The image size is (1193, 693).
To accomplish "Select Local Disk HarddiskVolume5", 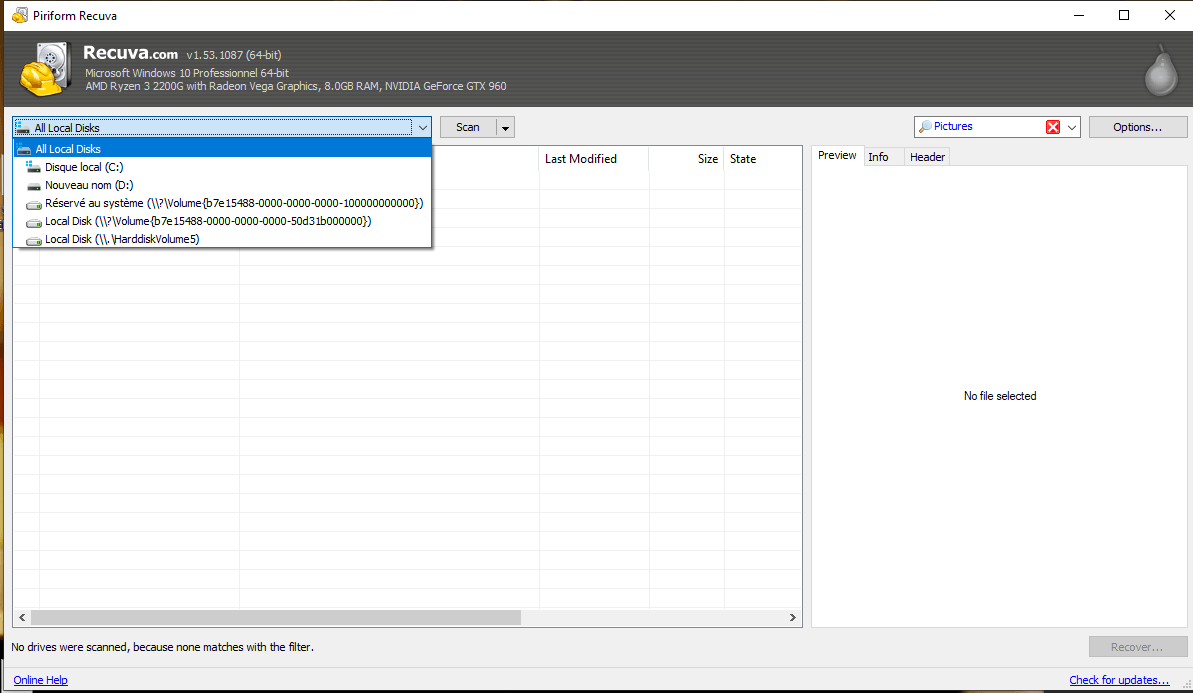I will pos(222,240).
